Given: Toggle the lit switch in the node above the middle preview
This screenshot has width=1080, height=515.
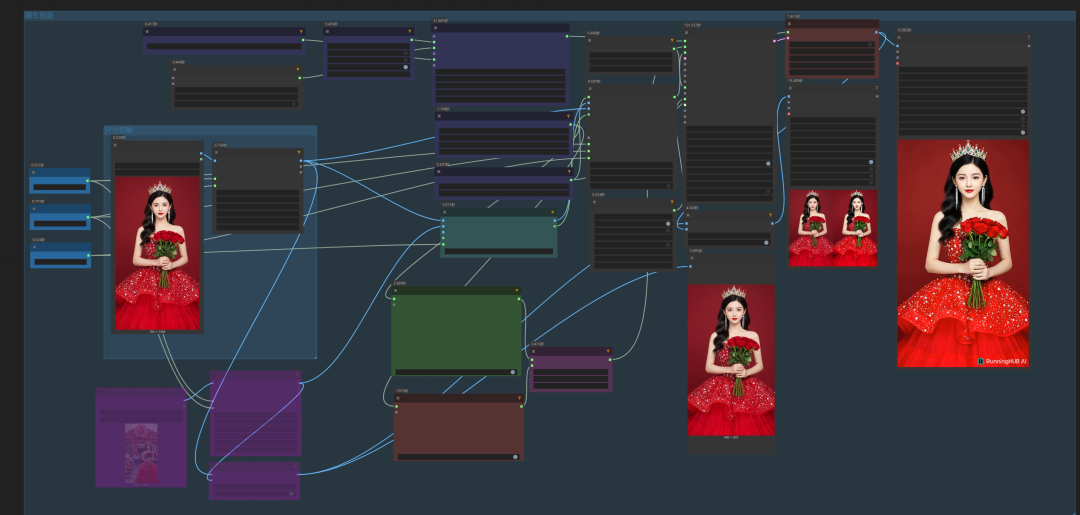Looking at the screenshot, I should coord(766,242).
